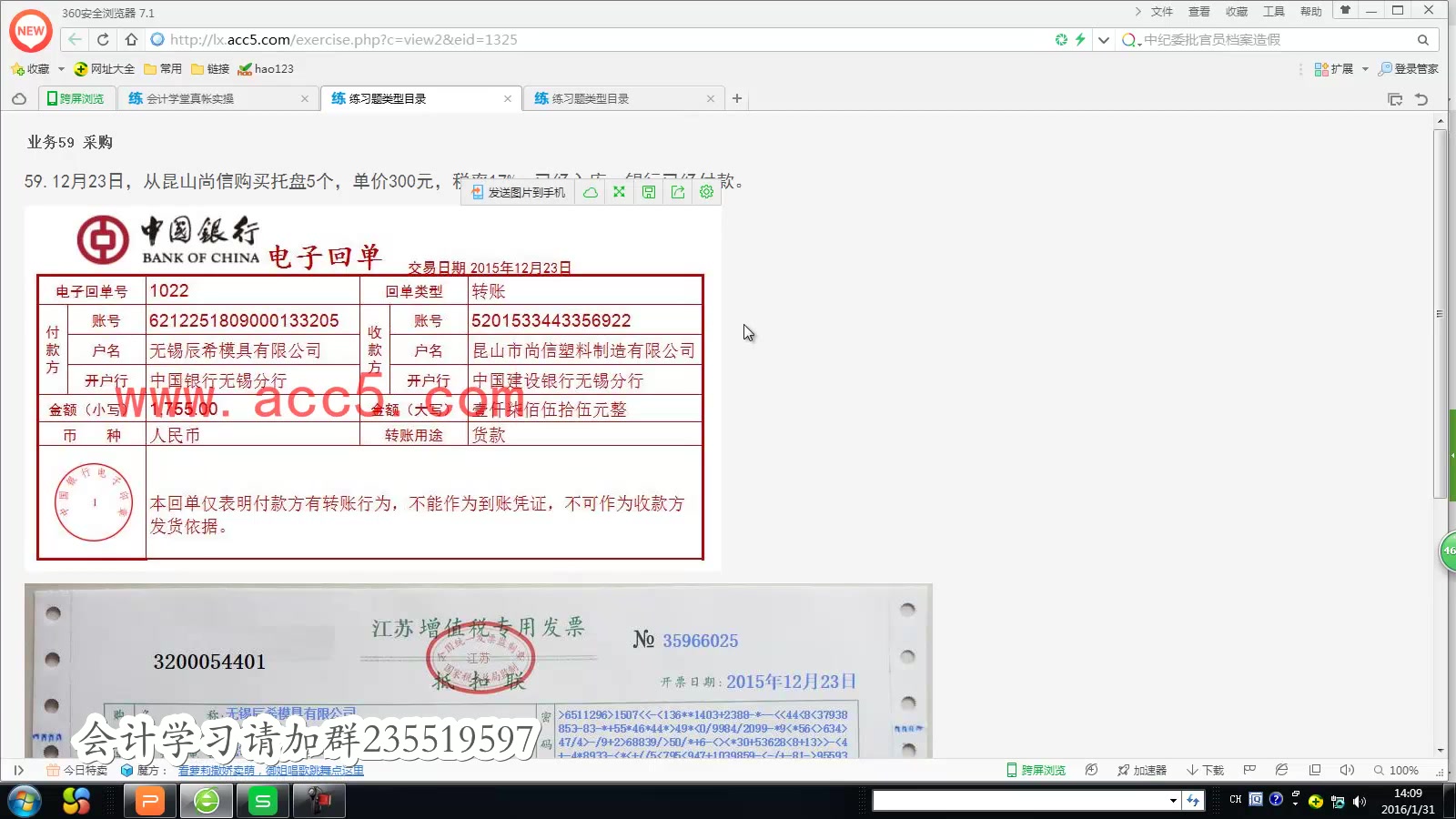Refresh the page with the reload icon
Viewport: 1456px width, 819px height.
point(102,39)
